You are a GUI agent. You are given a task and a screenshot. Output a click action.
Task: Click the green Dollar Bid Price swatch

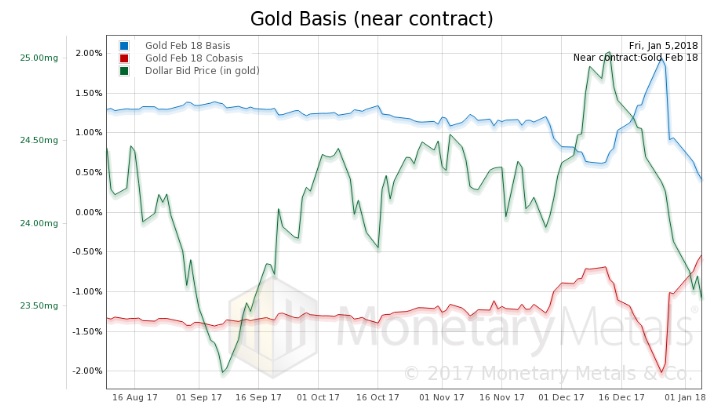click(x=123, y=70)
